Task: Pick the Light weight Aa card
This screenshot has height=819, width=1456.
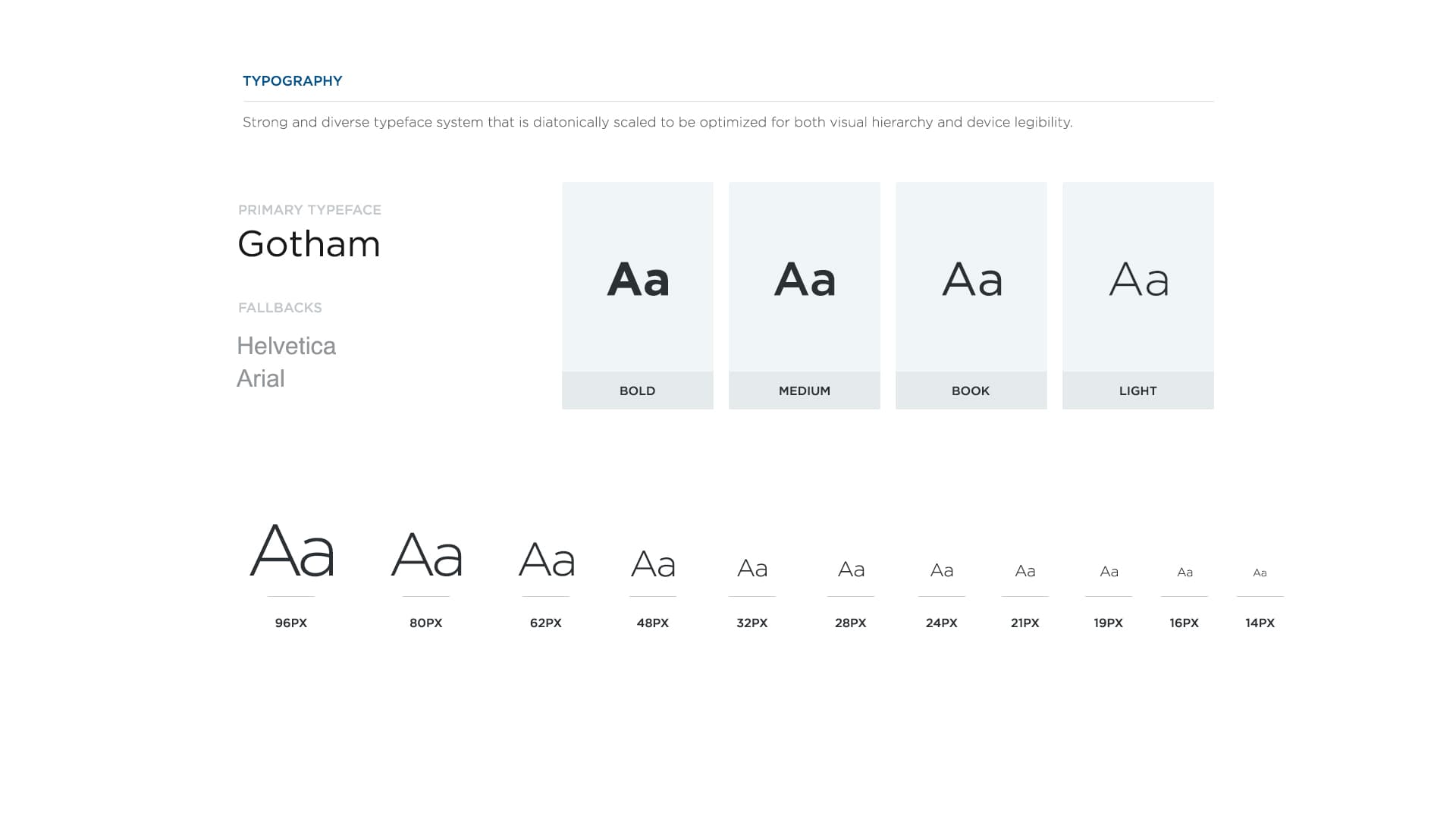Action: (x=1137, y=296)
